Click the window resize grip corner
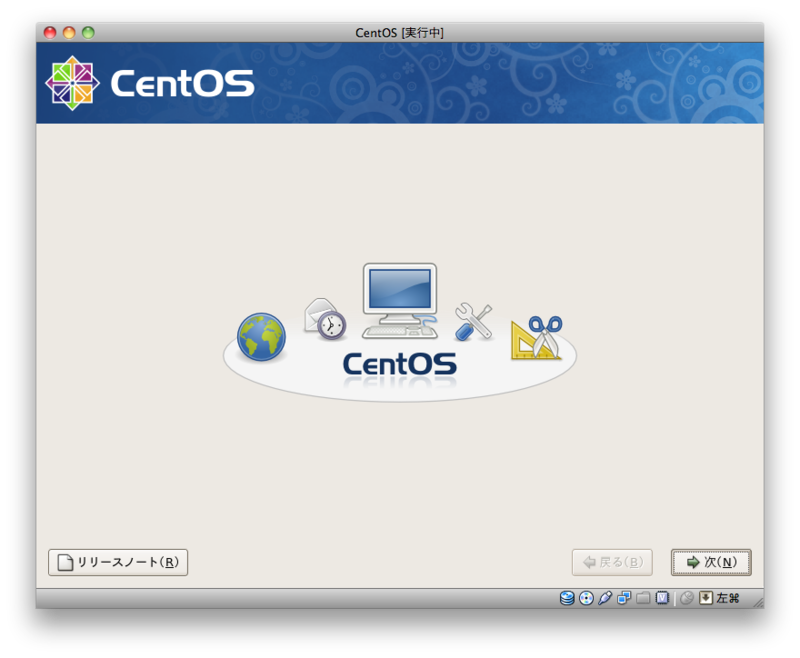This screenshot has width=800, height=658. 758,602
